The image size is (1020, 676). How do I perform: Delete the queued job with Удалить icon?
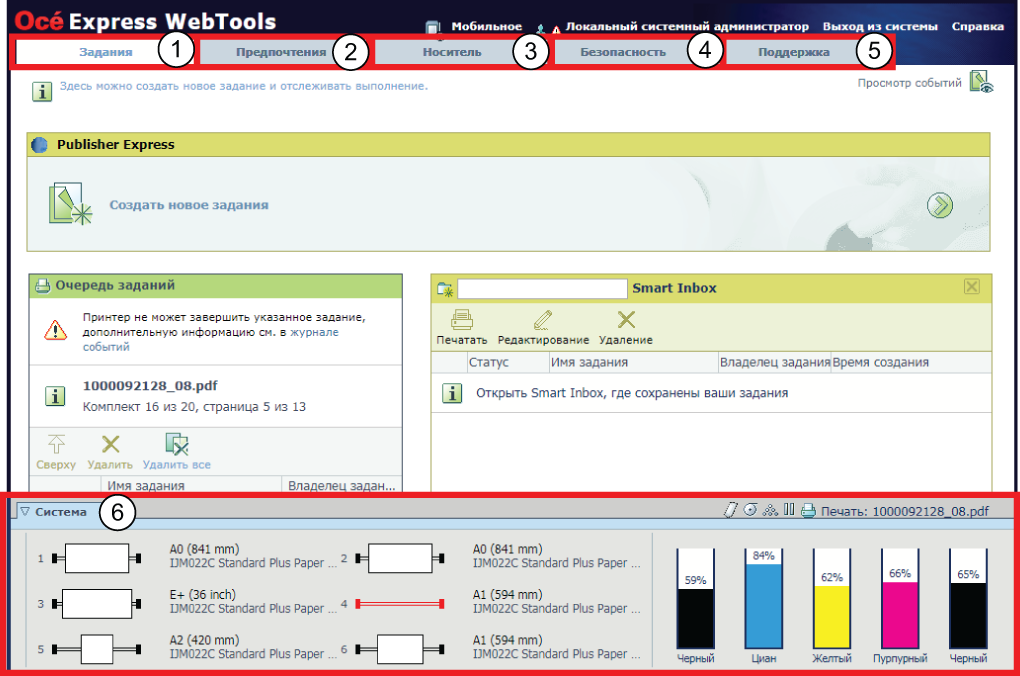111,444
